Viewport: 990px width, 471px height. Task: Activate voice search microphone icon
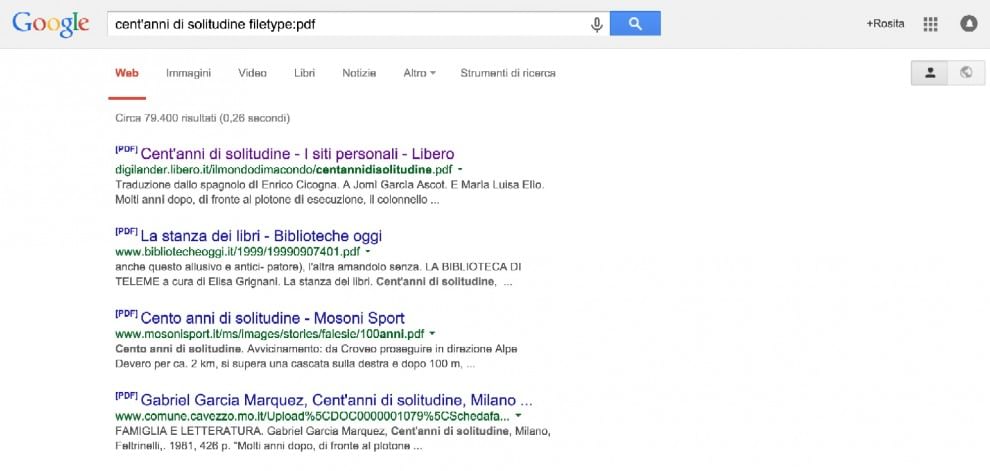(x=596, y=25)
